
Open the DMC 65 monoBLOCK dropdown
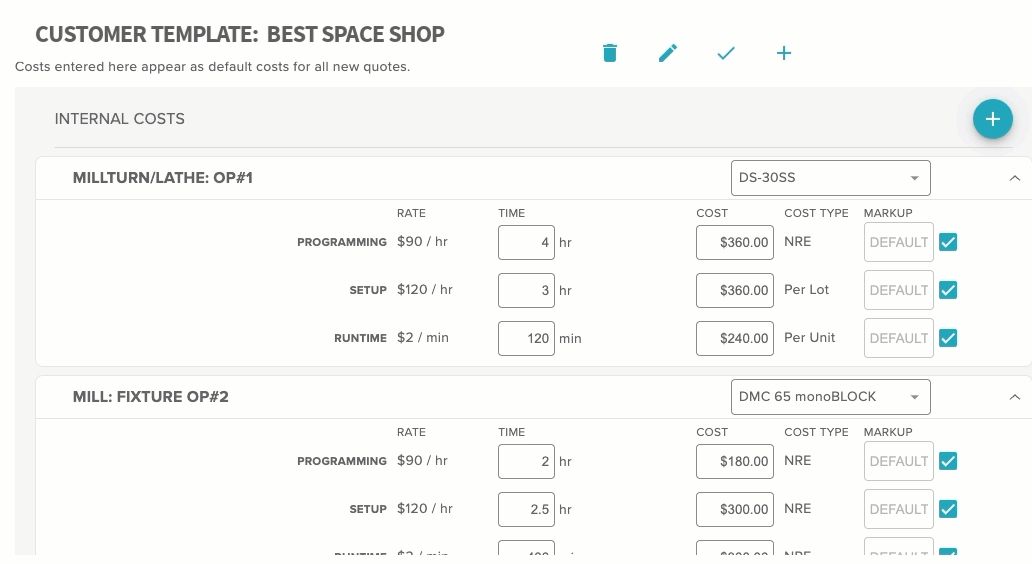830,397
